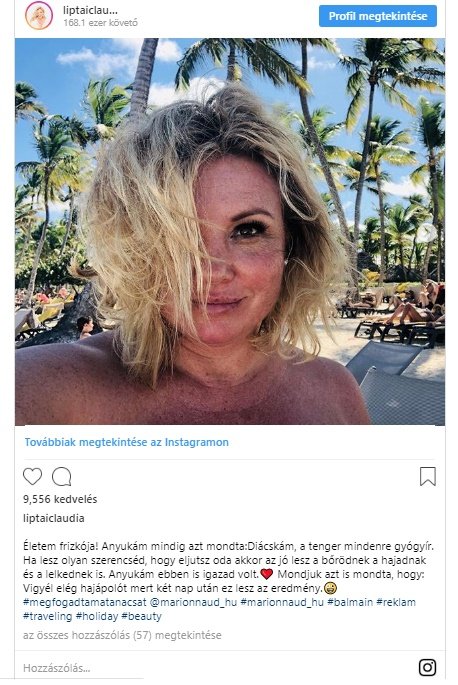The width and height of the screenshot is (458, 685).
Task: Open Instagram via the camera logo icon
Action: click(427, 667)
